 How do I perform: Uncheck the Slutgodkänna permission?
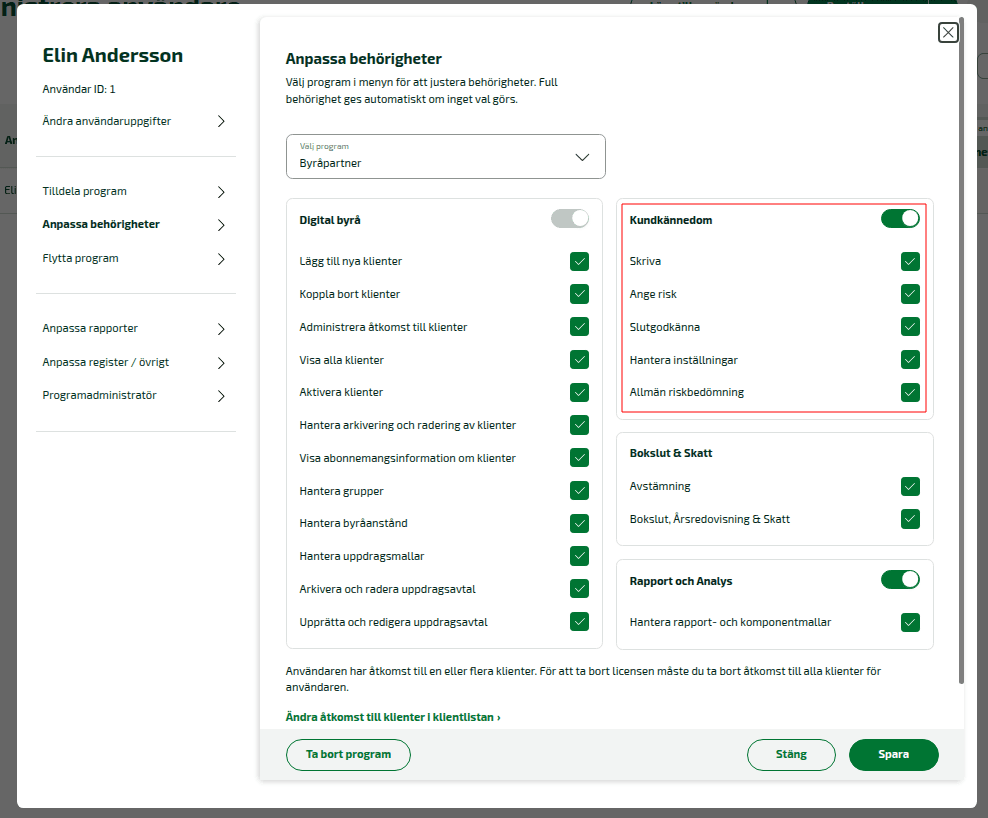[x=910, y=327]
